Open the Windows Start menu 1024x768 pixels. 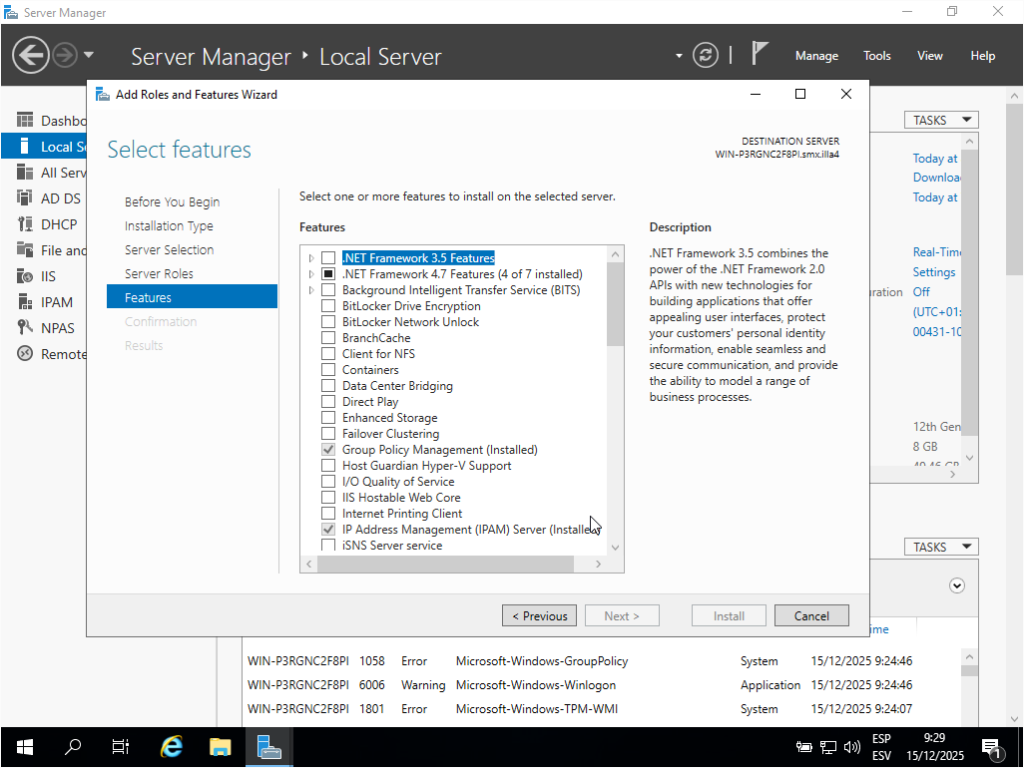(x=24, y=747)
